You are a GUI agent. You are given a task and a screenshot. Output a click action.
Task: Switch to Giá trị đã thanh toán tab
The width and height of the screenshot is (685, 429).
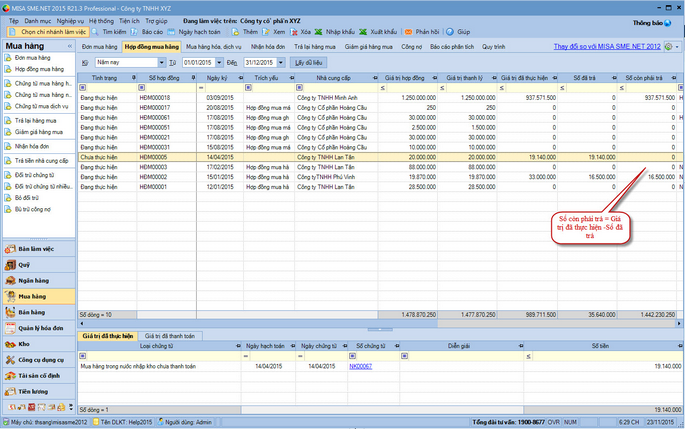(x=170, y=336)
